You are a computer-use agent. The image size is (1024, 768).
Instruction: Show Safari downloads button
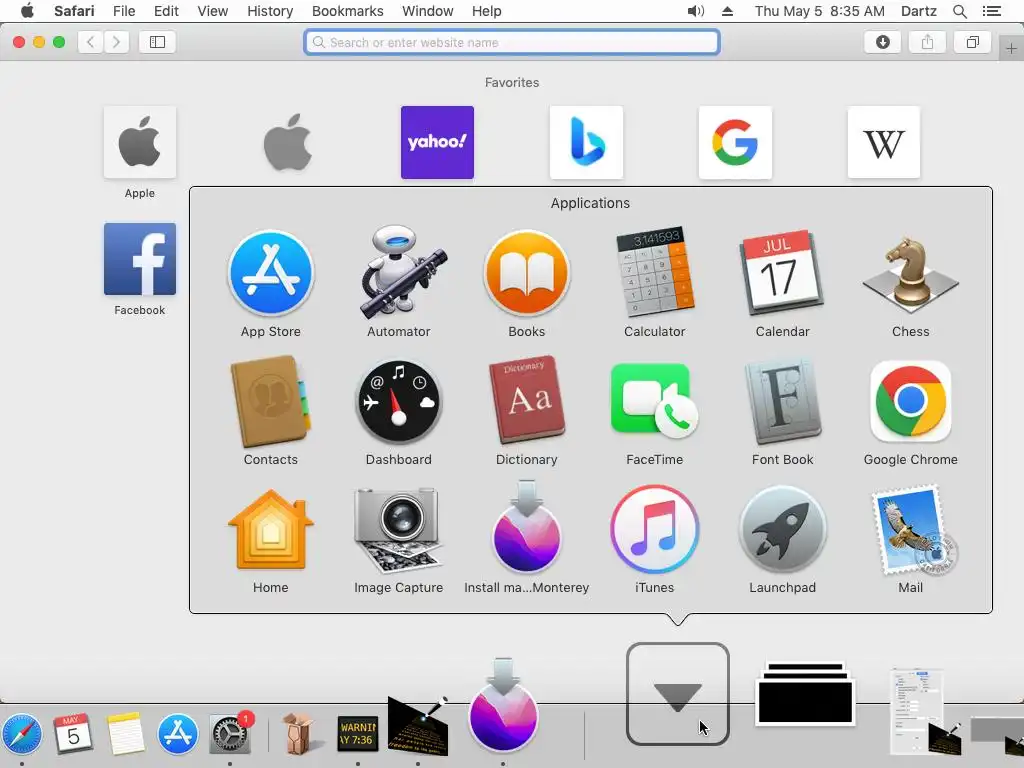pos(882,42)
